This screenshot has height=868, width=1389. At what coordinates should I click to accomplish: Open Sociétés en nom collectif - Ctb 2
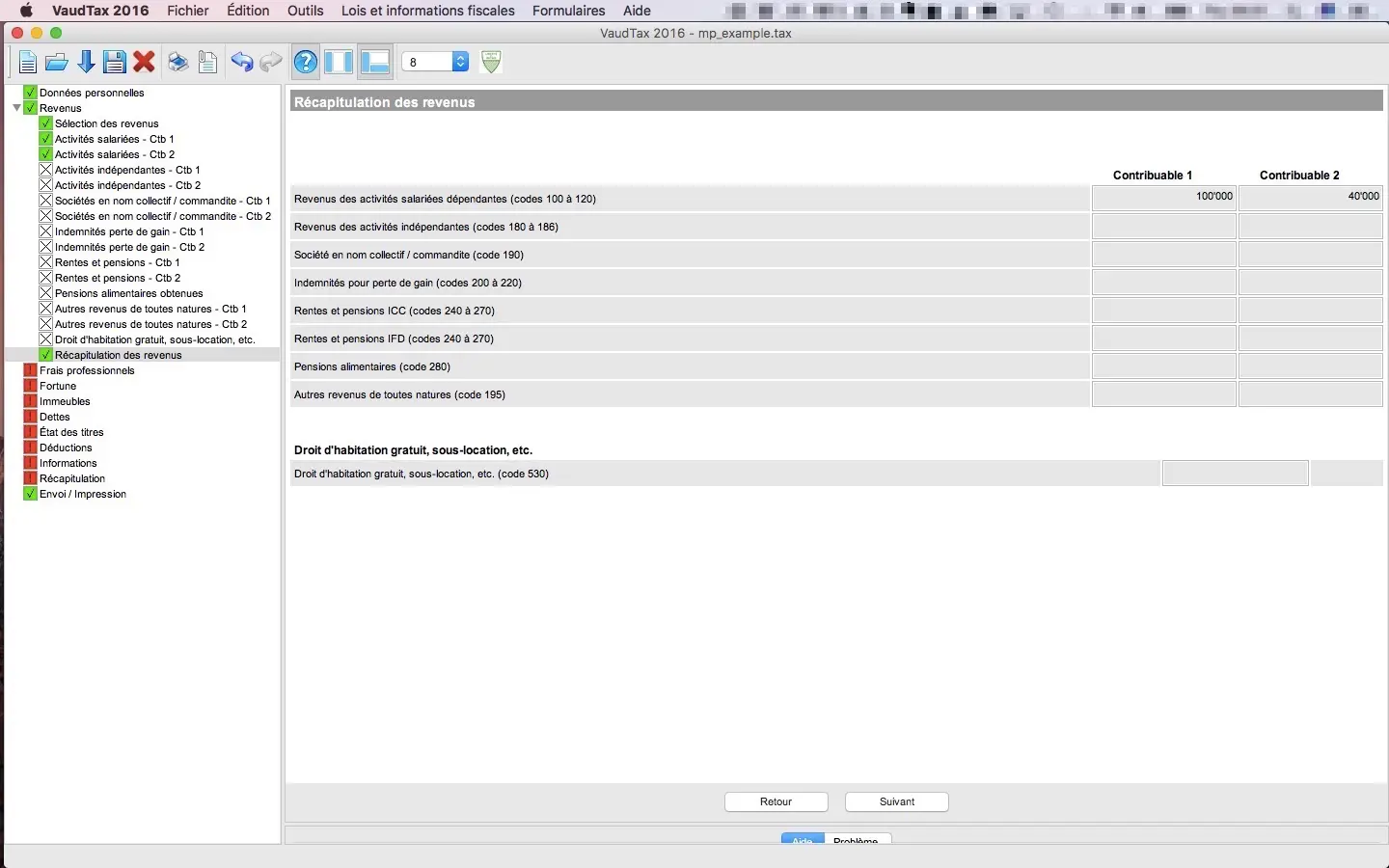pos(163,216)
